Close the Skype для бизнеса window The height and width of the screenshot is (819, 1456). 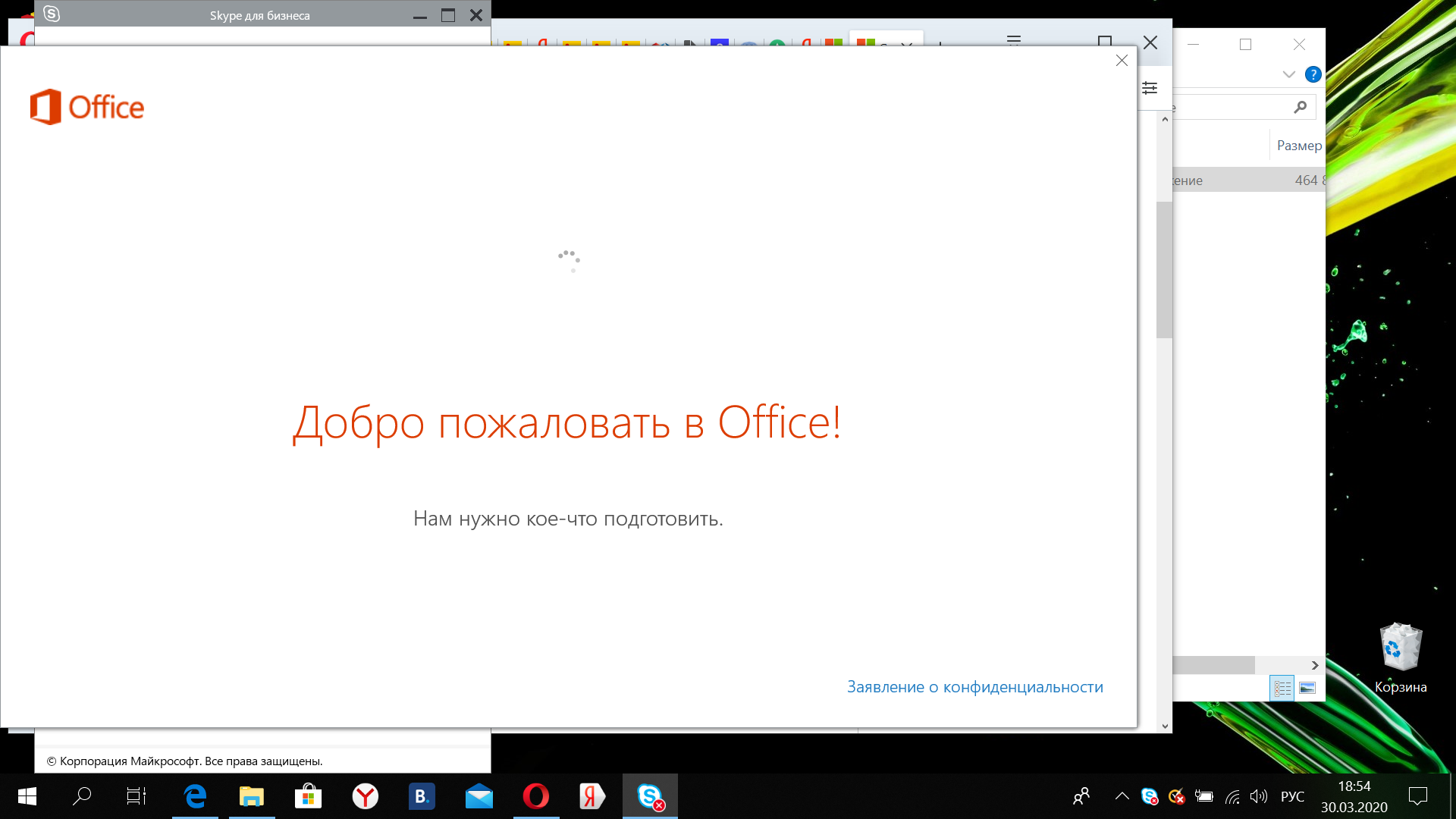point(476,15)
